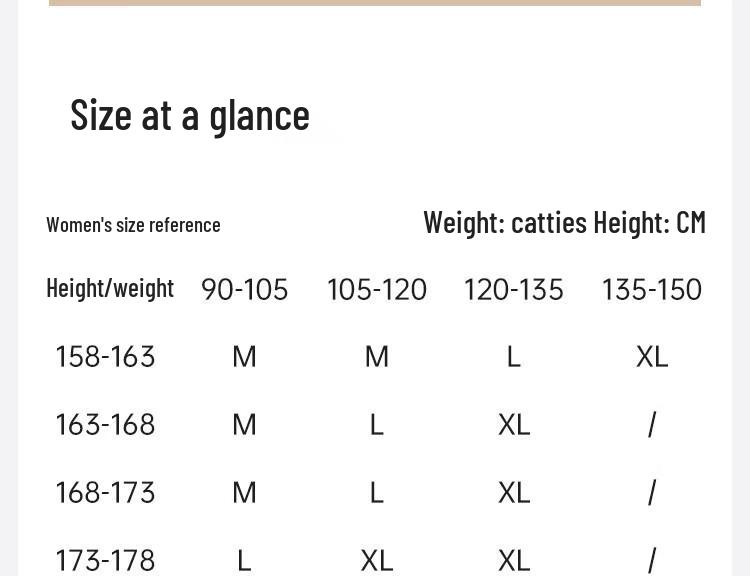Click the "Weight: catties Height: CM" text

564,222
